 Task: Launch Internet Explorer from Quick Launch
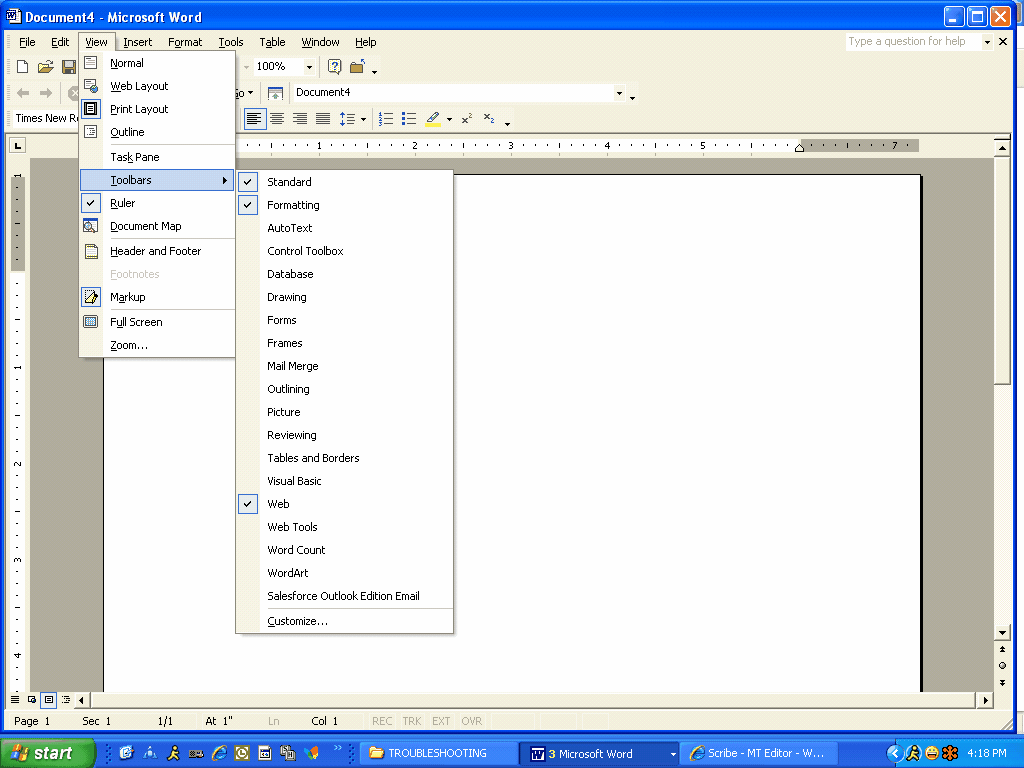click(219, 753)
